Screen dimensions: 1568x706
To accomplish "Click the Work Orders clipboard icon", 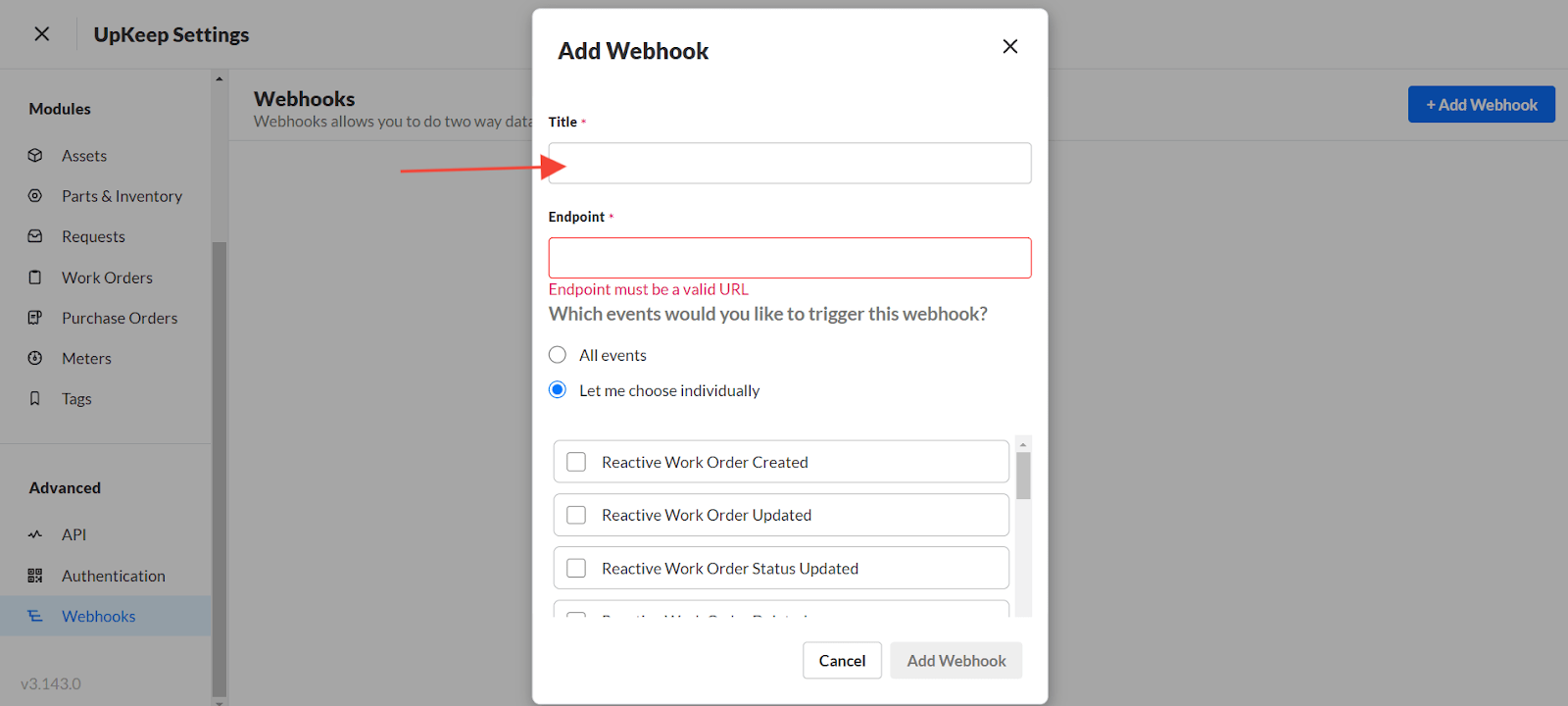I will click(35, 277).
